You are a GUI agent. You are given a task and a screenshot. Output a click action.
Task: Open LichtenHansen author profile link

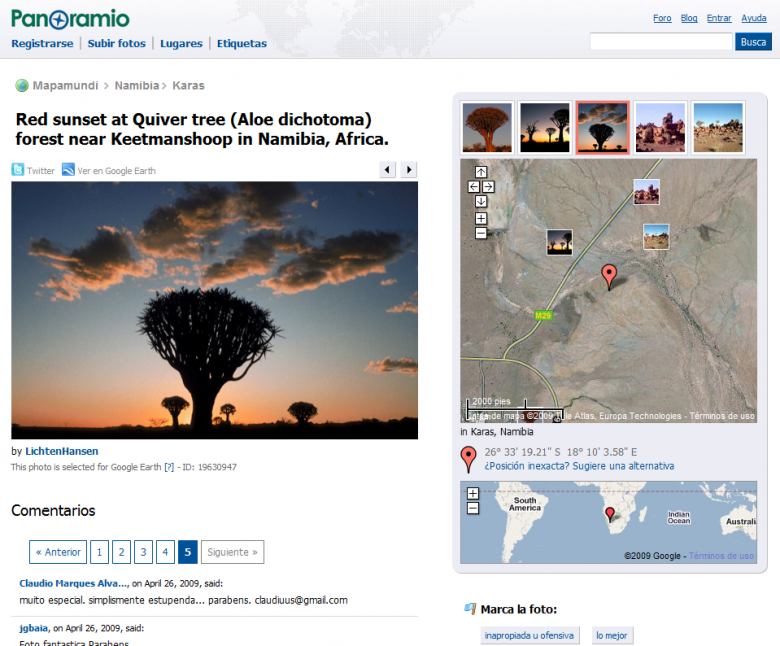(x=62, y=451)
